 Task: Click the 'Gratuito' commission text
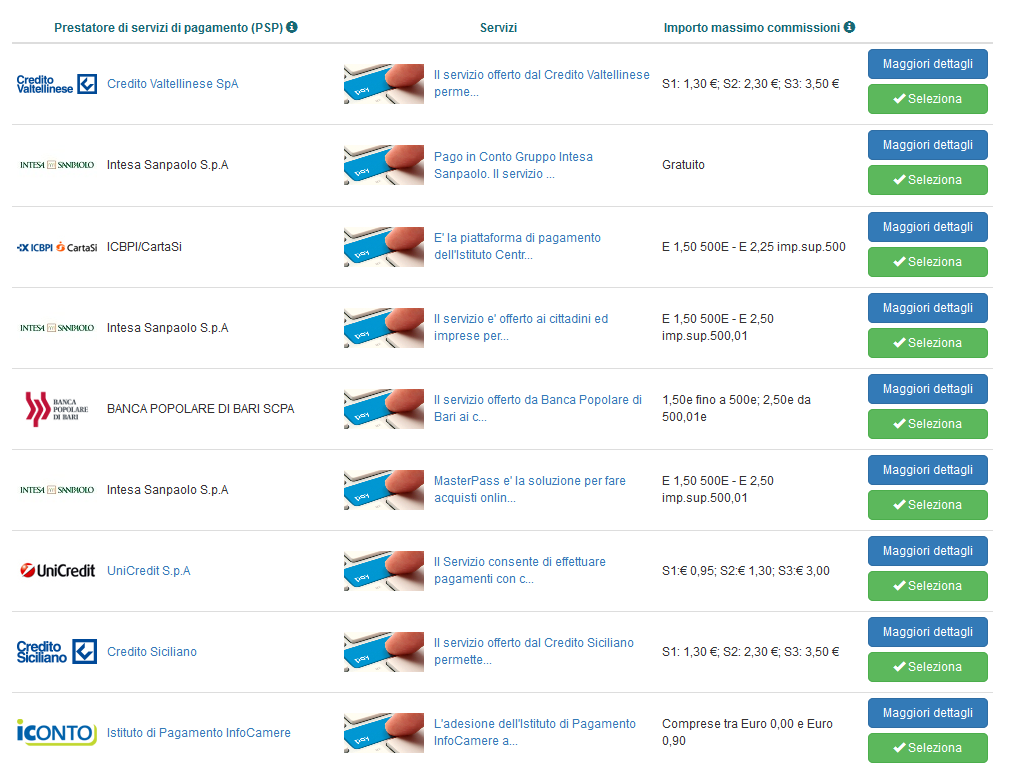pyautogui.click(x=683, y=165)
